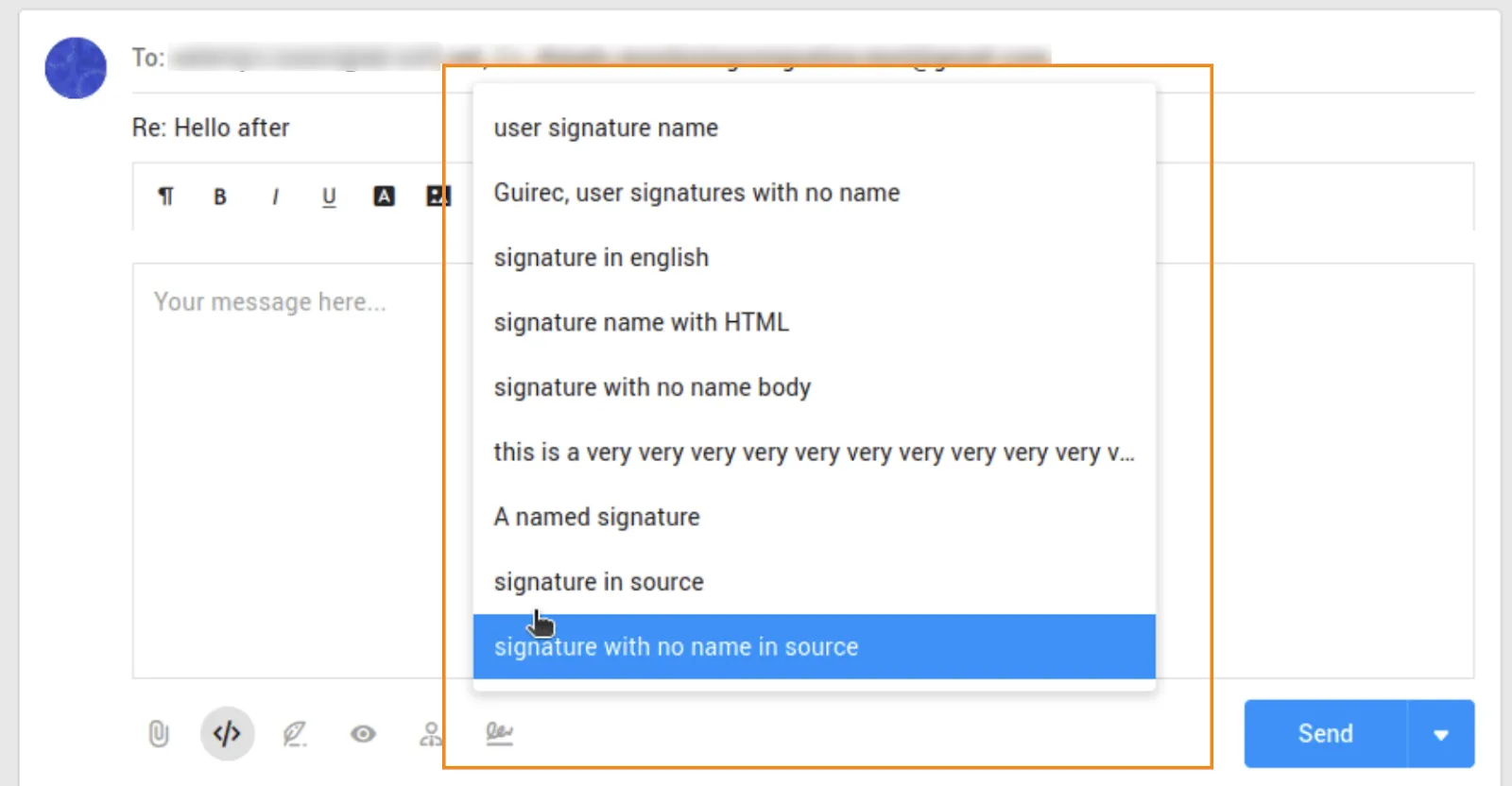1512x786 pixels.
Task: Select "user signature name" from list
Action: click(606, 128)
